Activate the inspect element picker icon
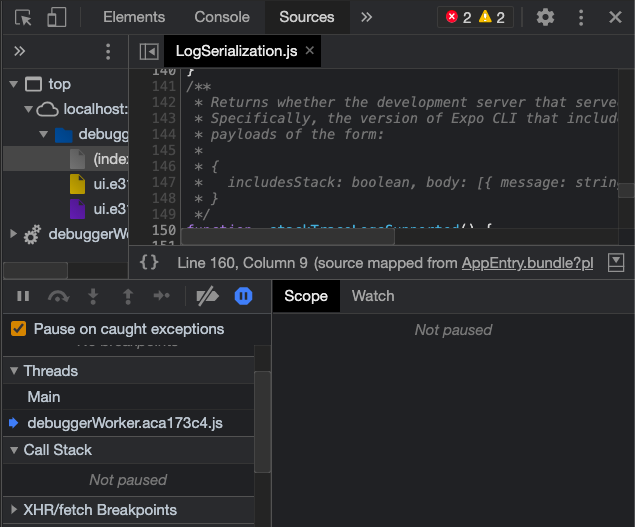The height and width of the screenshot is (527, 635). [23, 17]
